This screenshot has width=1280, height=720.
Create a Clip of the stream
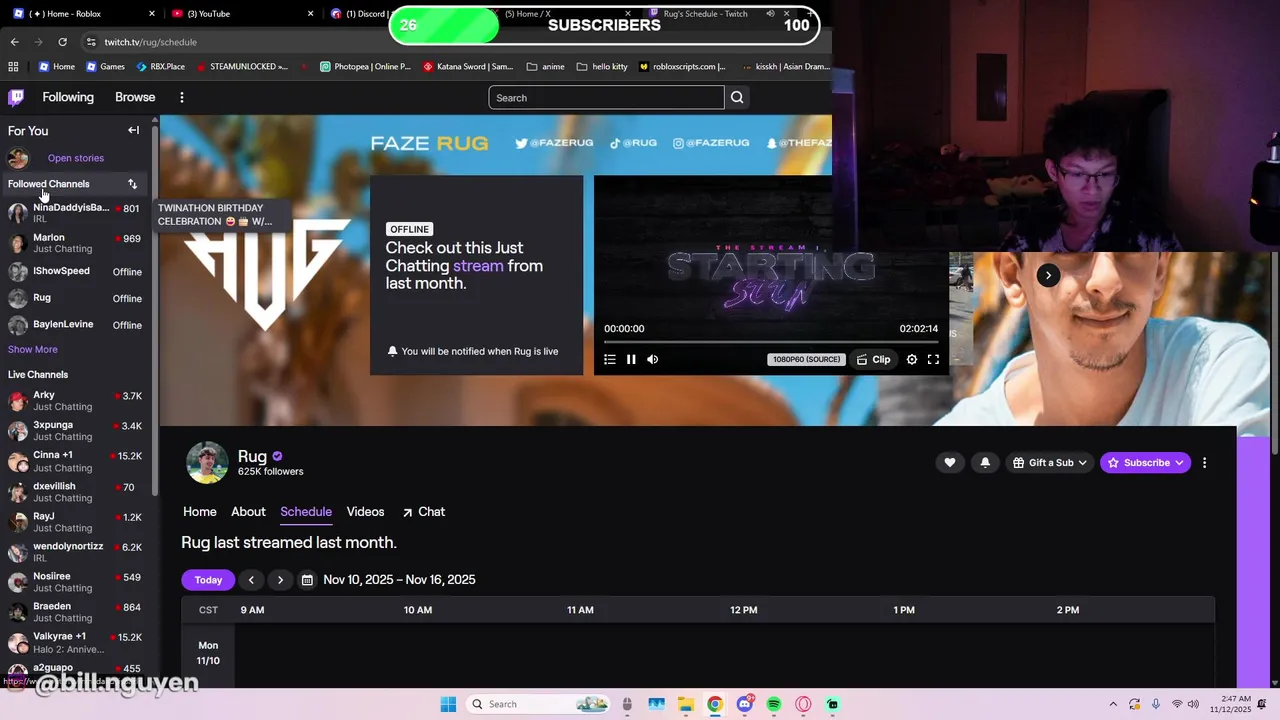(873, 359)
